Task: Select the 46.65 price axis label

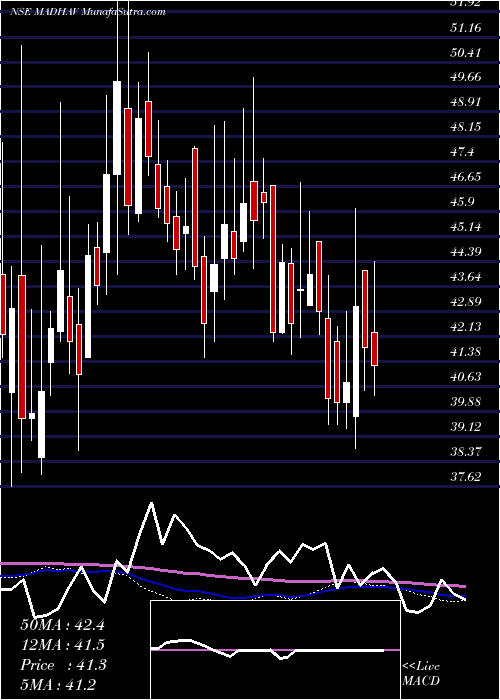Action: tap(466, 177)
